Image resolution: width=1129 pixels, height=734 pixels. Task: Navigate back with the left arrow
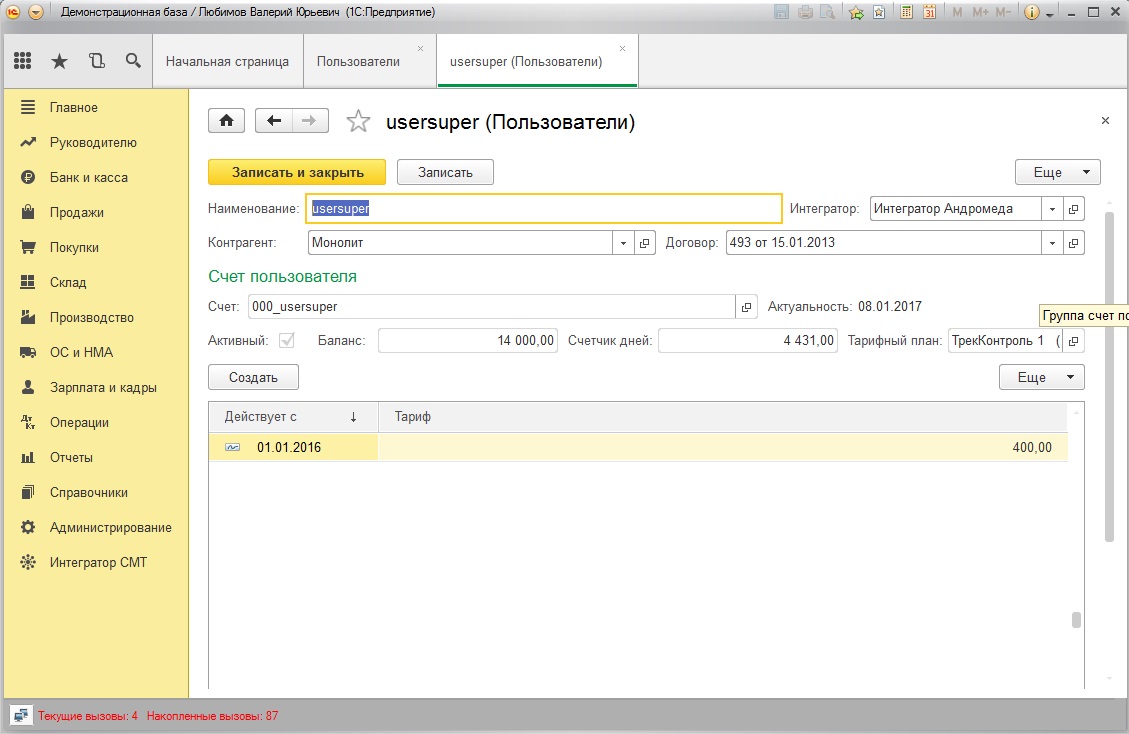tap(274, 120)
